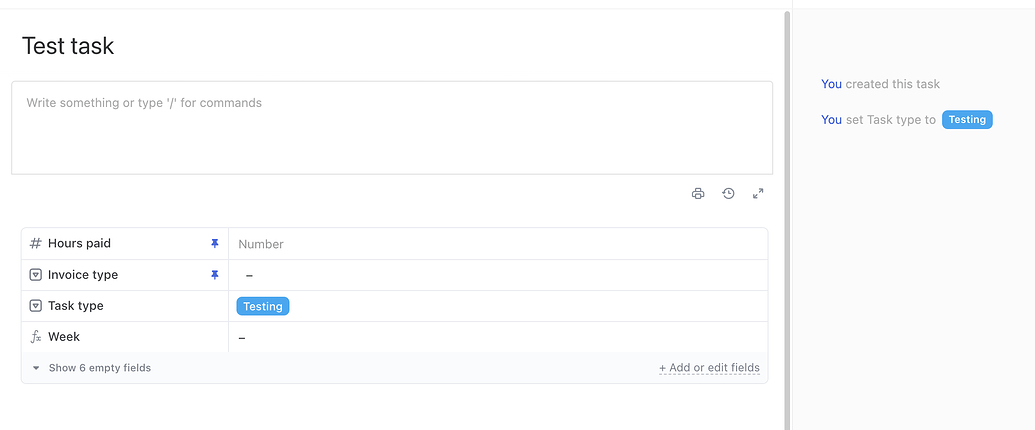Image resolution: width=1035 pixels, height=430 pixels.
Task: Click the hash icon beside Hours paid
Action: click(x=36, y=244)
